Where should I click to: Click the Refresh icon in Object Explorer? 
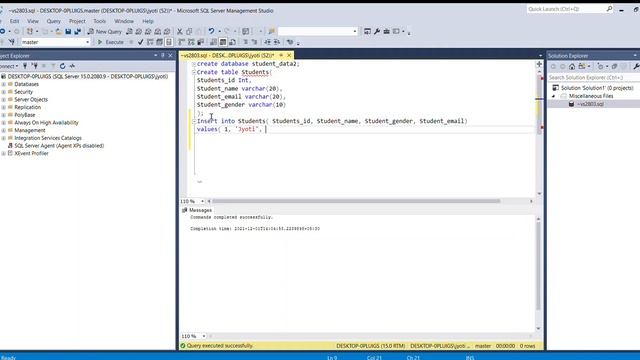(62, 66)
